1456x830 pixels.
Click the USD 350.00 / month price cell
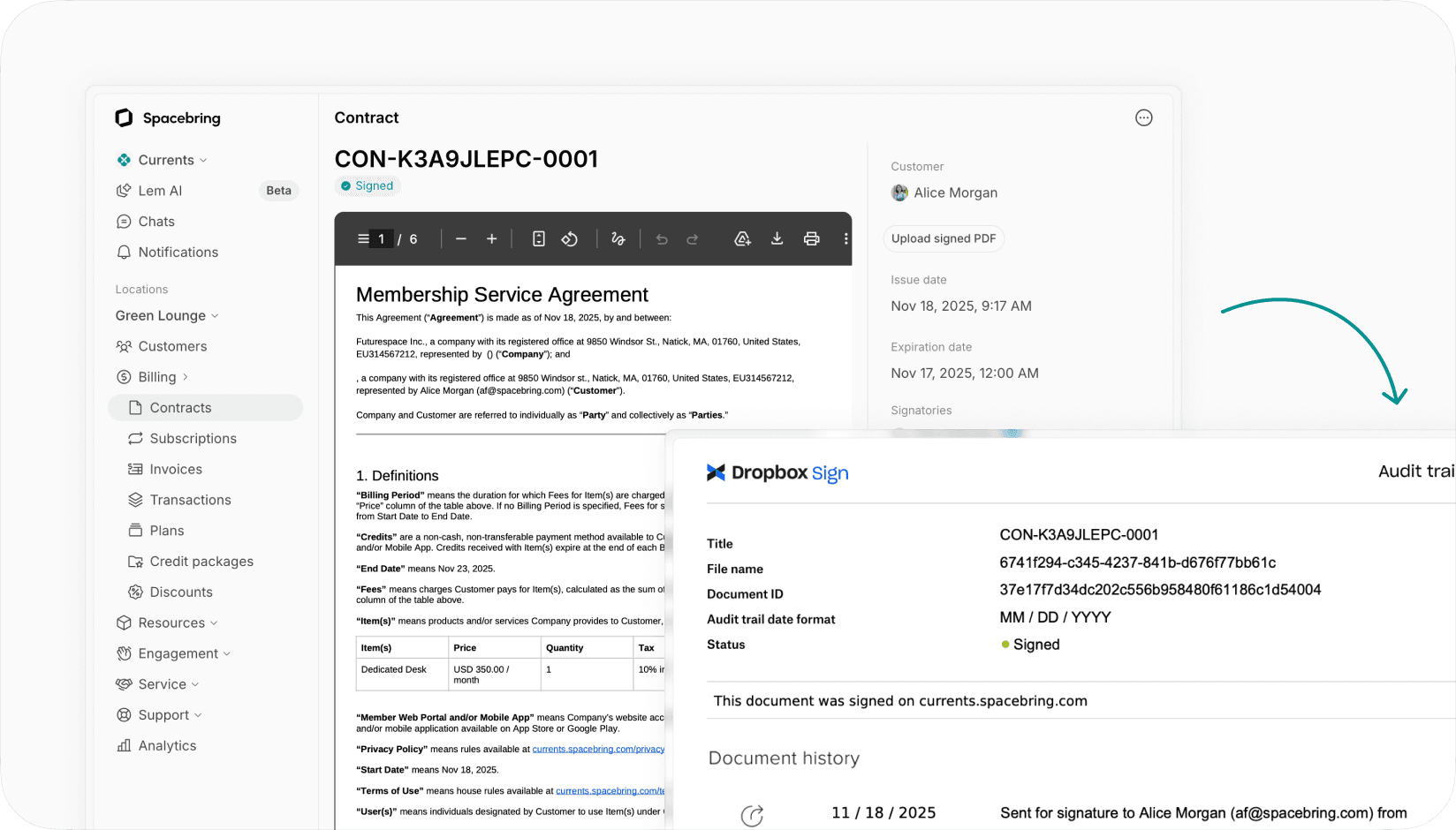coord(494,675)
